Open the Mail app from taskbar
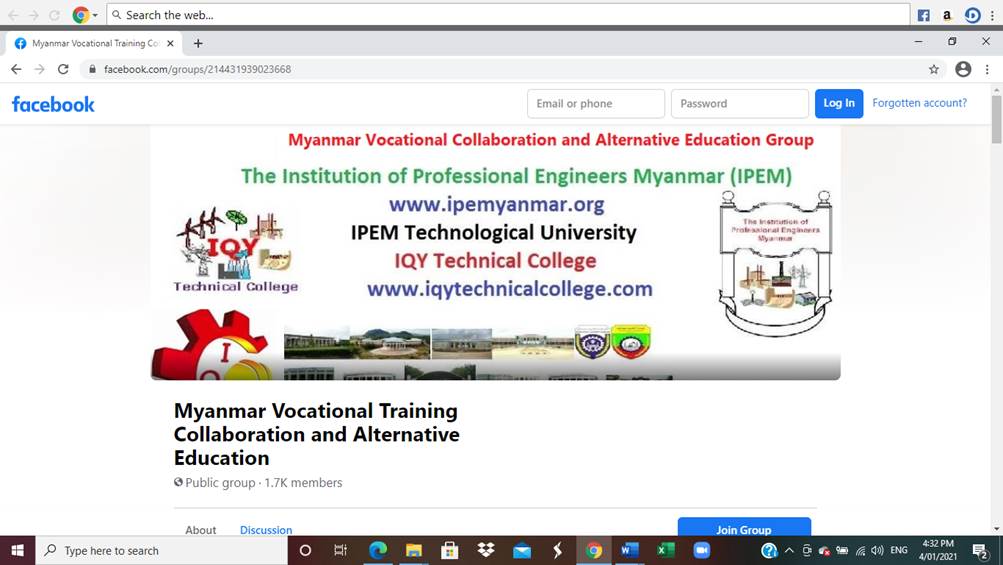Image resolution: width=1003 pixels, height=565 pixels. 521,550
